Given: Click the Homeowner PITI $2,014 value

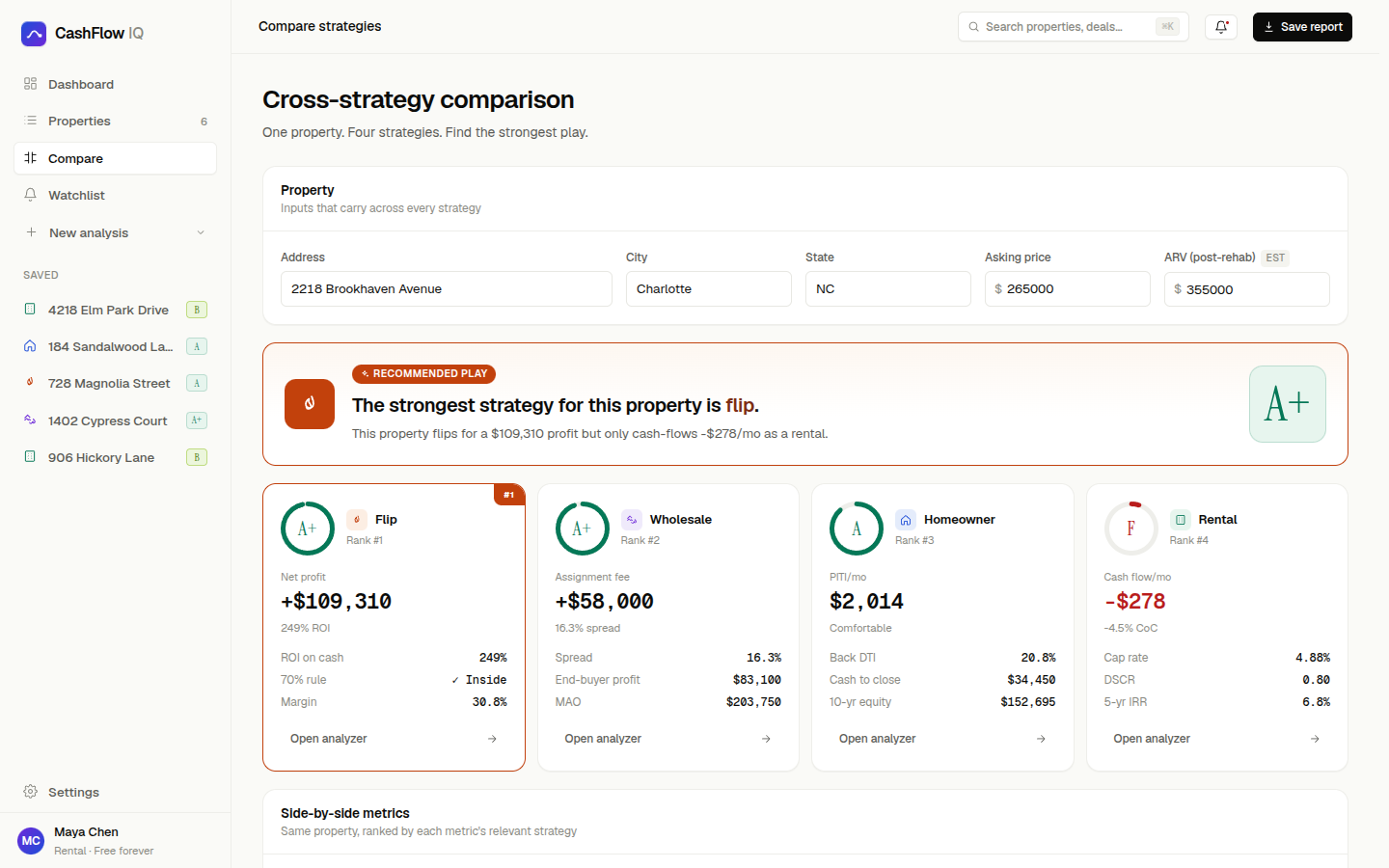Looking at the screenshot, I should click(867, 602).
